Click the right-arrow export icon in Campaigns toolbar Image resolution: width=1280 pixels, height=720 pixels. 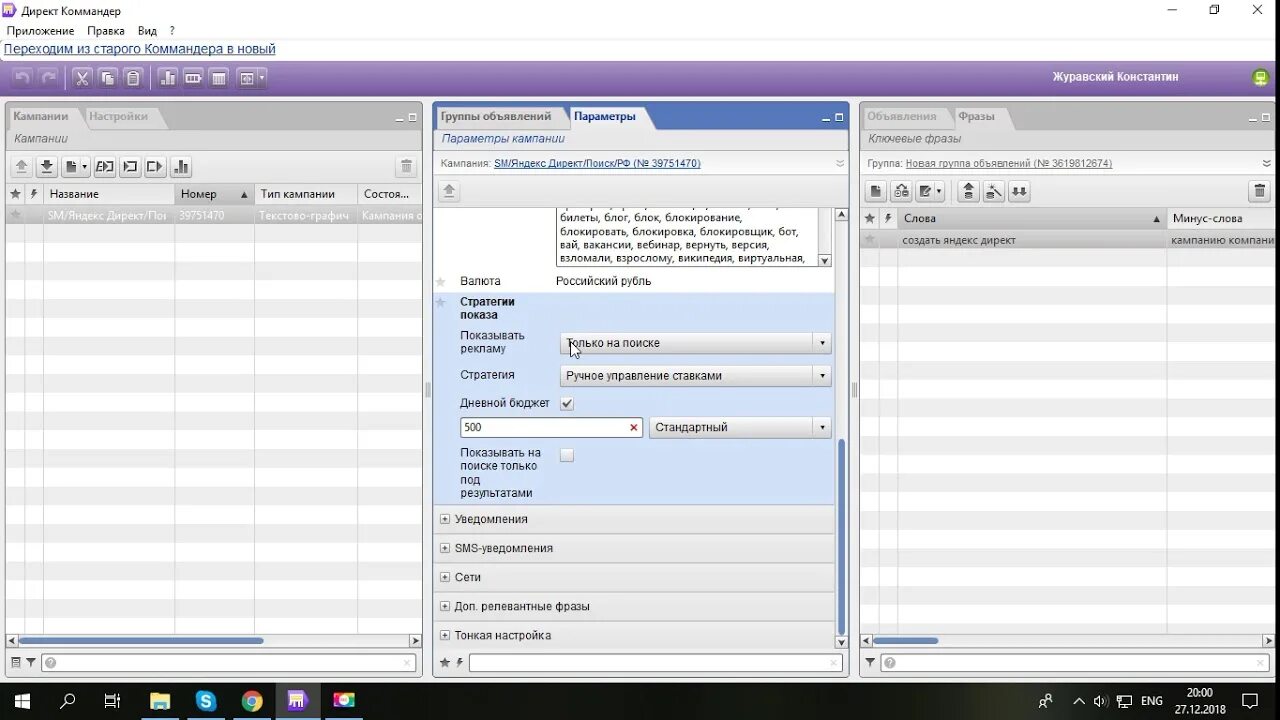(x=154, y=167)
